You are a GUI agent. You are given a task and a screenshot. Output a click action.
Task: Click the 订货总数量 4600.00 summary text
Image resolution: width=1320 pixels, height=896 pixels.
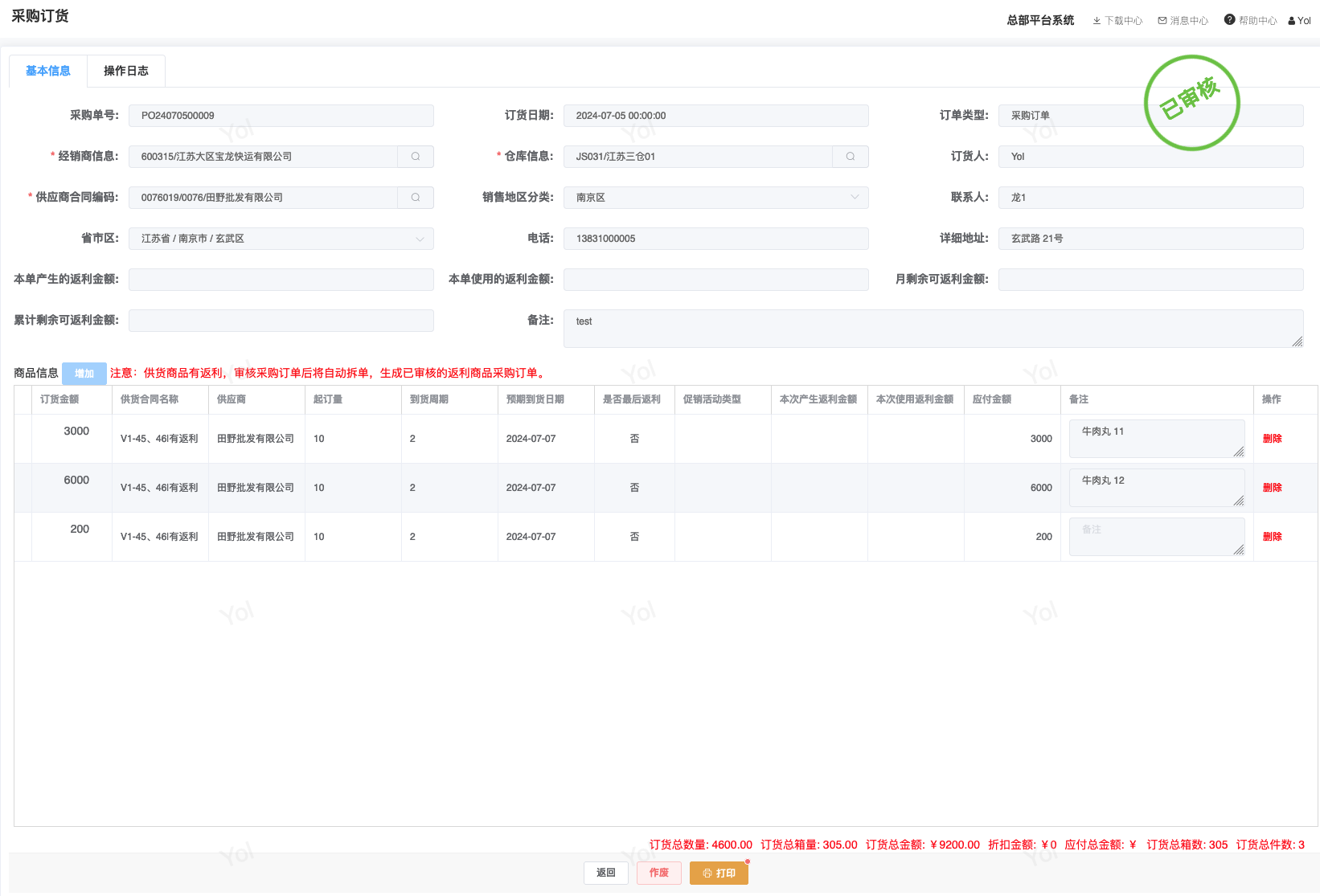click(x=701, y=845)
